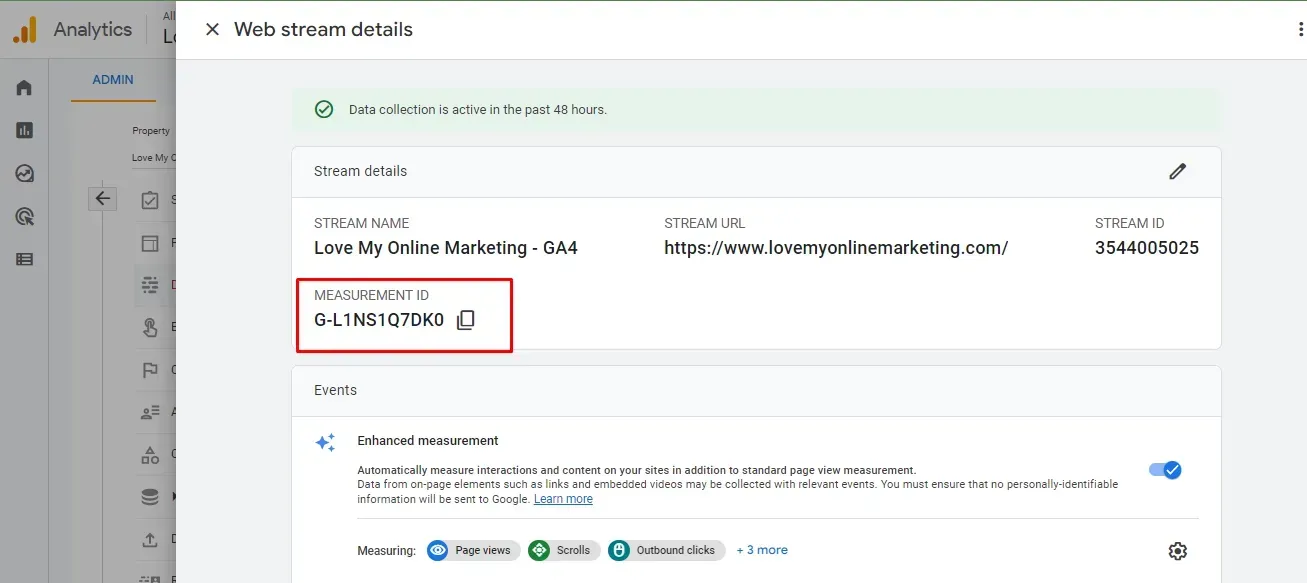The width and height of the screenshot is (1307, 583).
Task: Open Data import upload icon
Action: (150, 540)
